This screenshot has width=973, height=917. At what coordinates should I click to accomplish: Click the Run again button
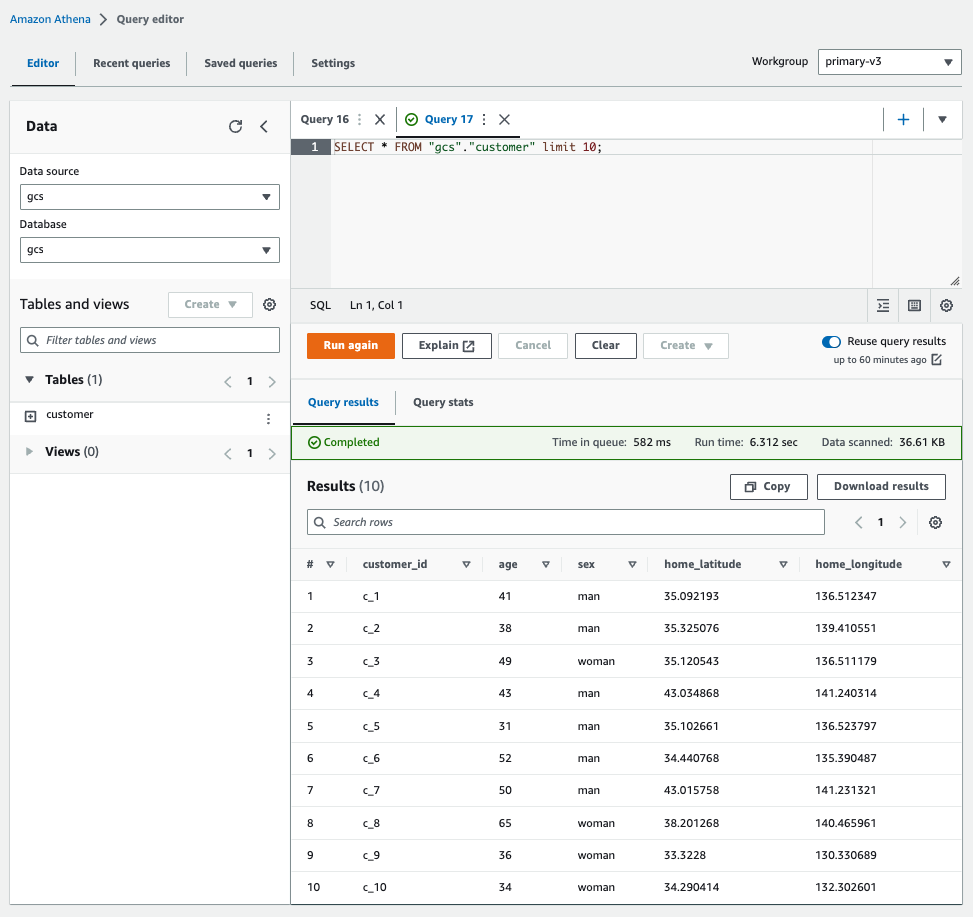[x=350, y=345]
